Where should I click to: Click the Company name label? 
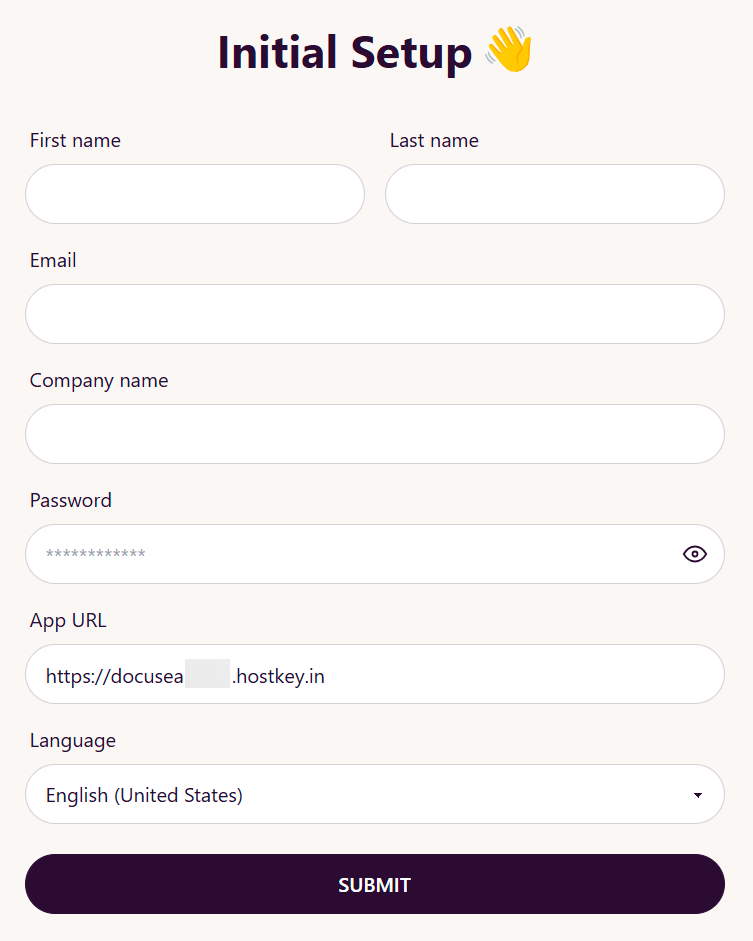[99, 381]
